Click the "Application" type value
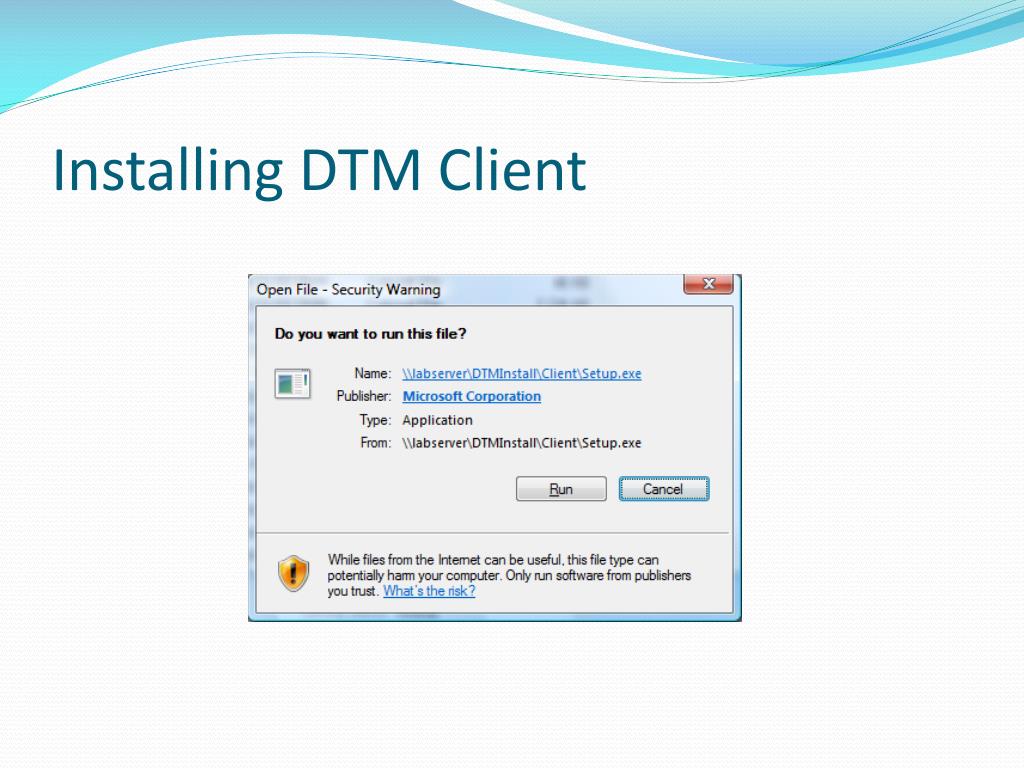 (x=437, y=420)
